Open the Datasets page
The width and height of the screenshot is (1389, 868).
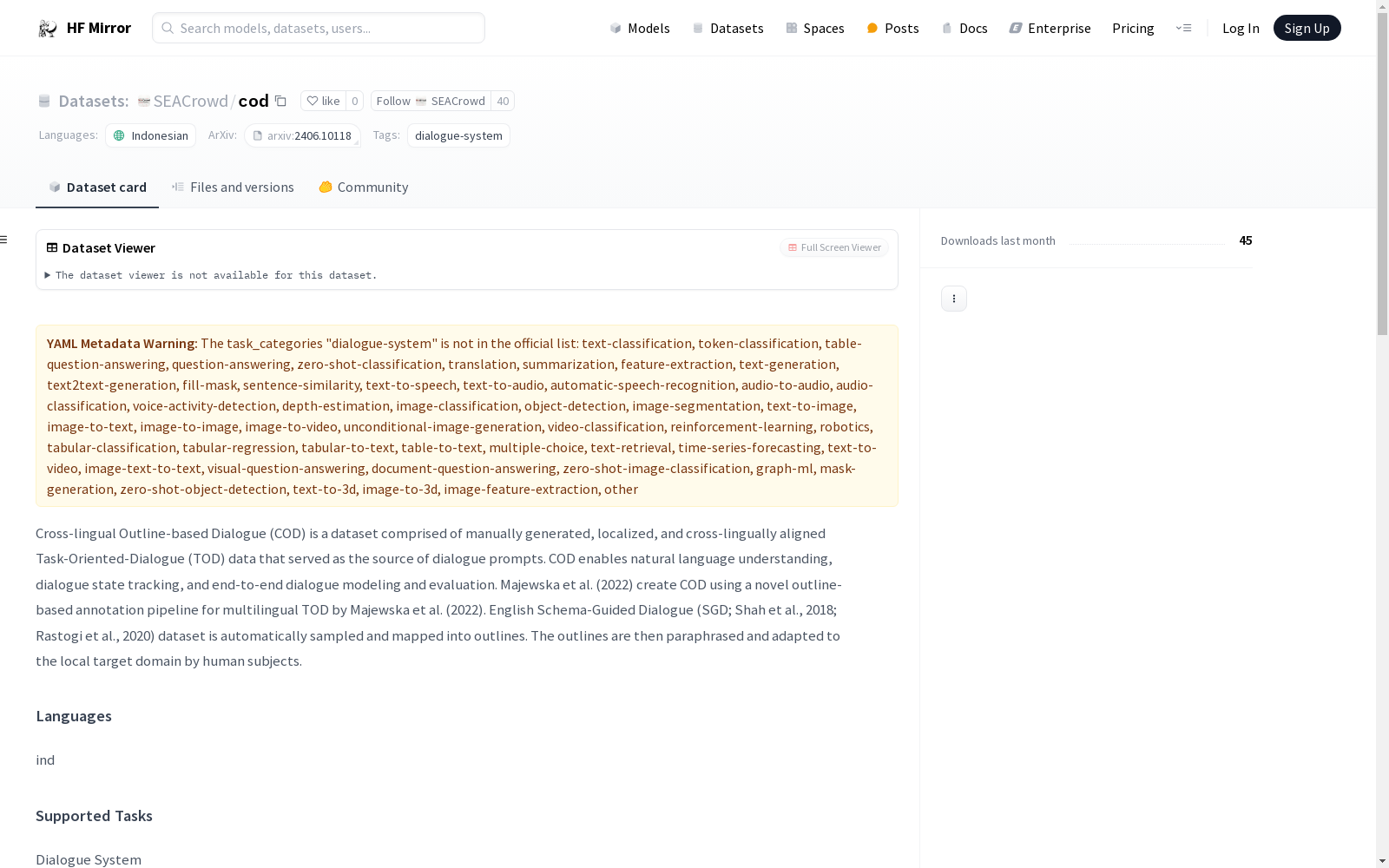tap(727, 28)
